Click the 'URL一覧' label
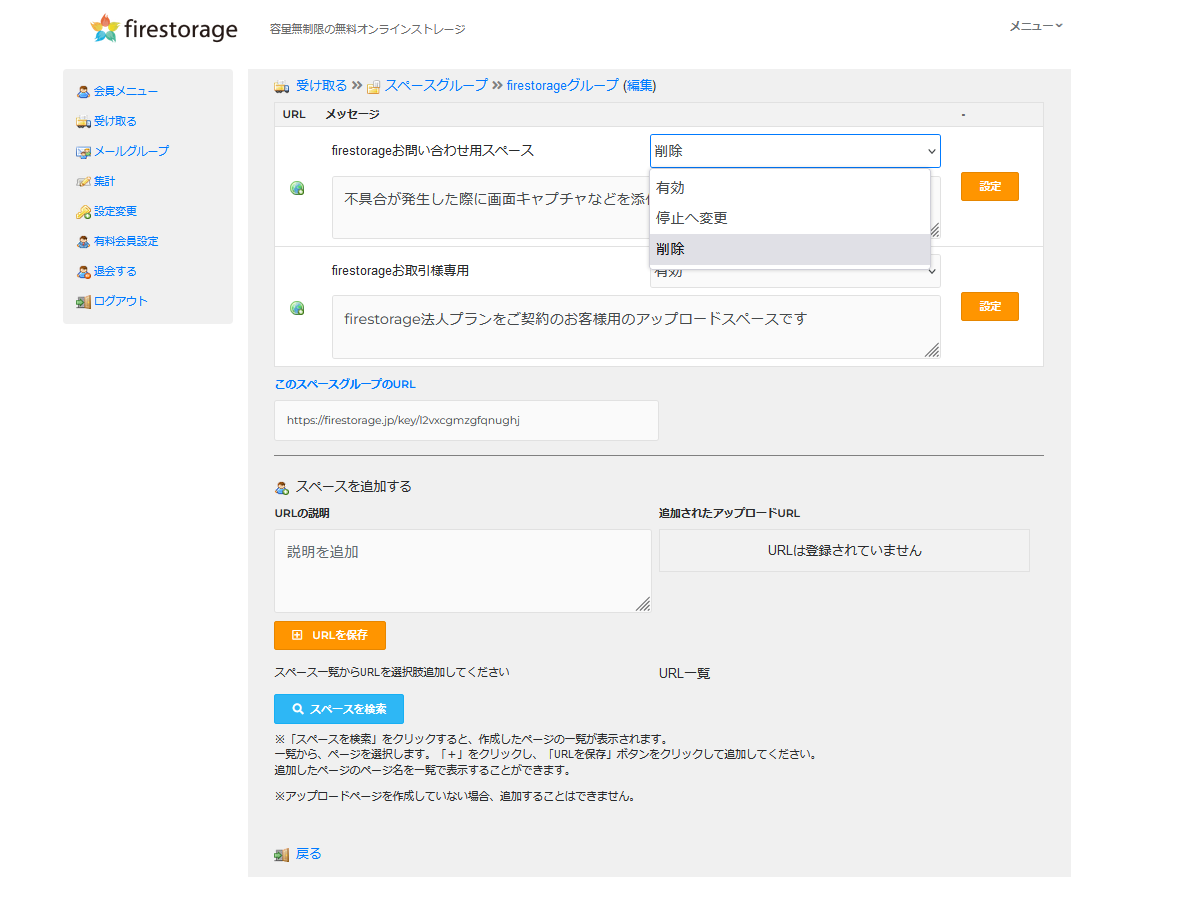Image resolution: width=1177 pixels, height=900 pixels. [685, 674]
